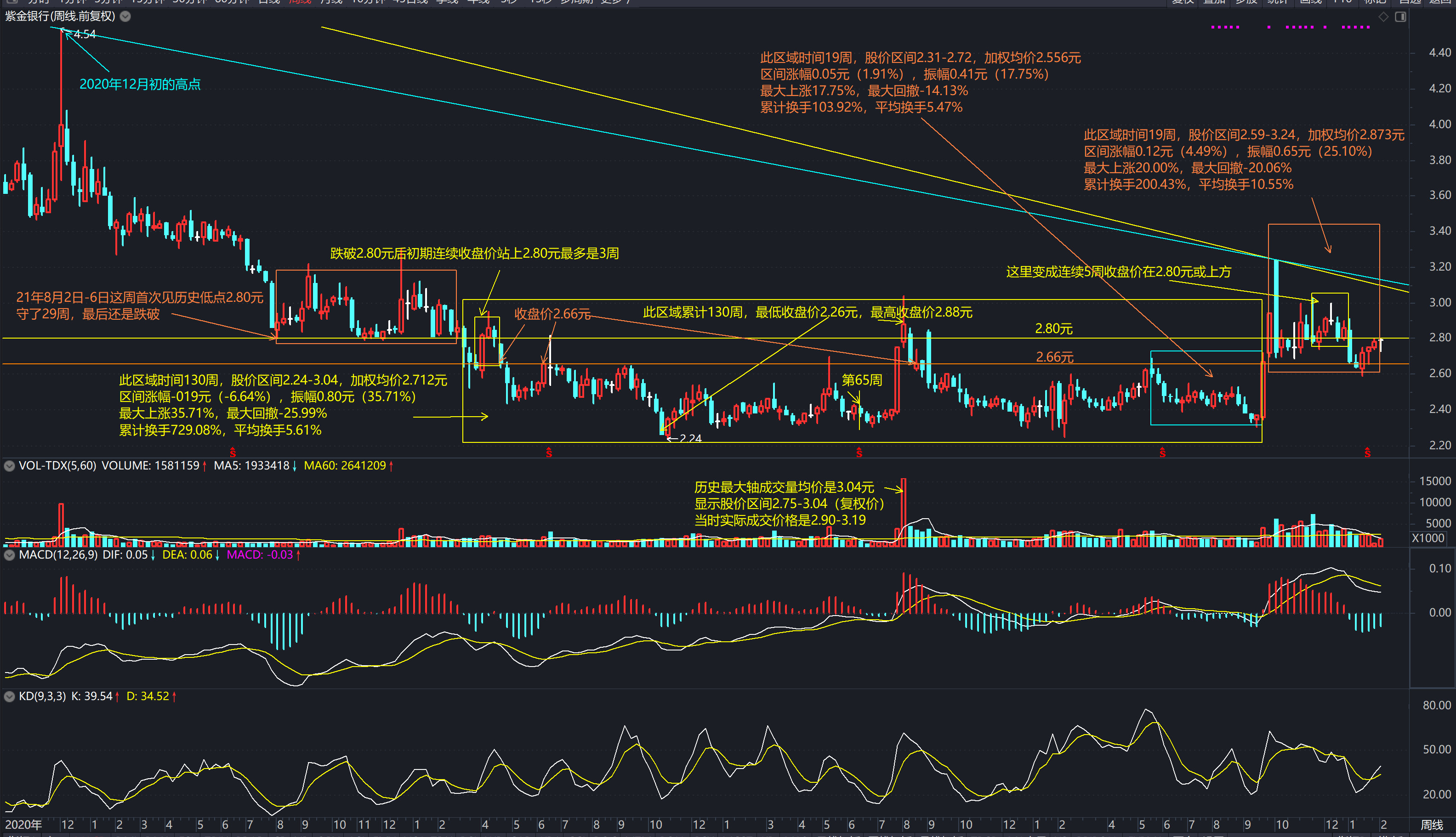Click the red S marker below the 第65周 label
Image resolution: width=1456 pixels, height=837 pixels.
tap(859, 452)
